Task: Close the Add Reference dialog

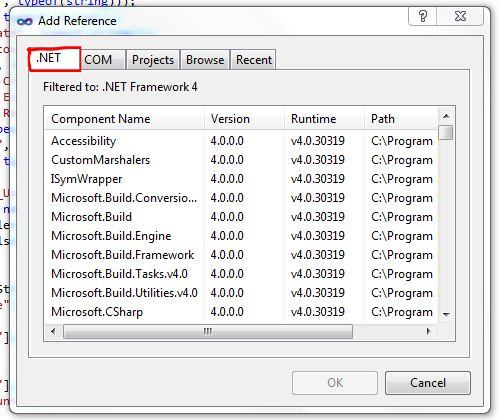Action: [x=460, y=16]
